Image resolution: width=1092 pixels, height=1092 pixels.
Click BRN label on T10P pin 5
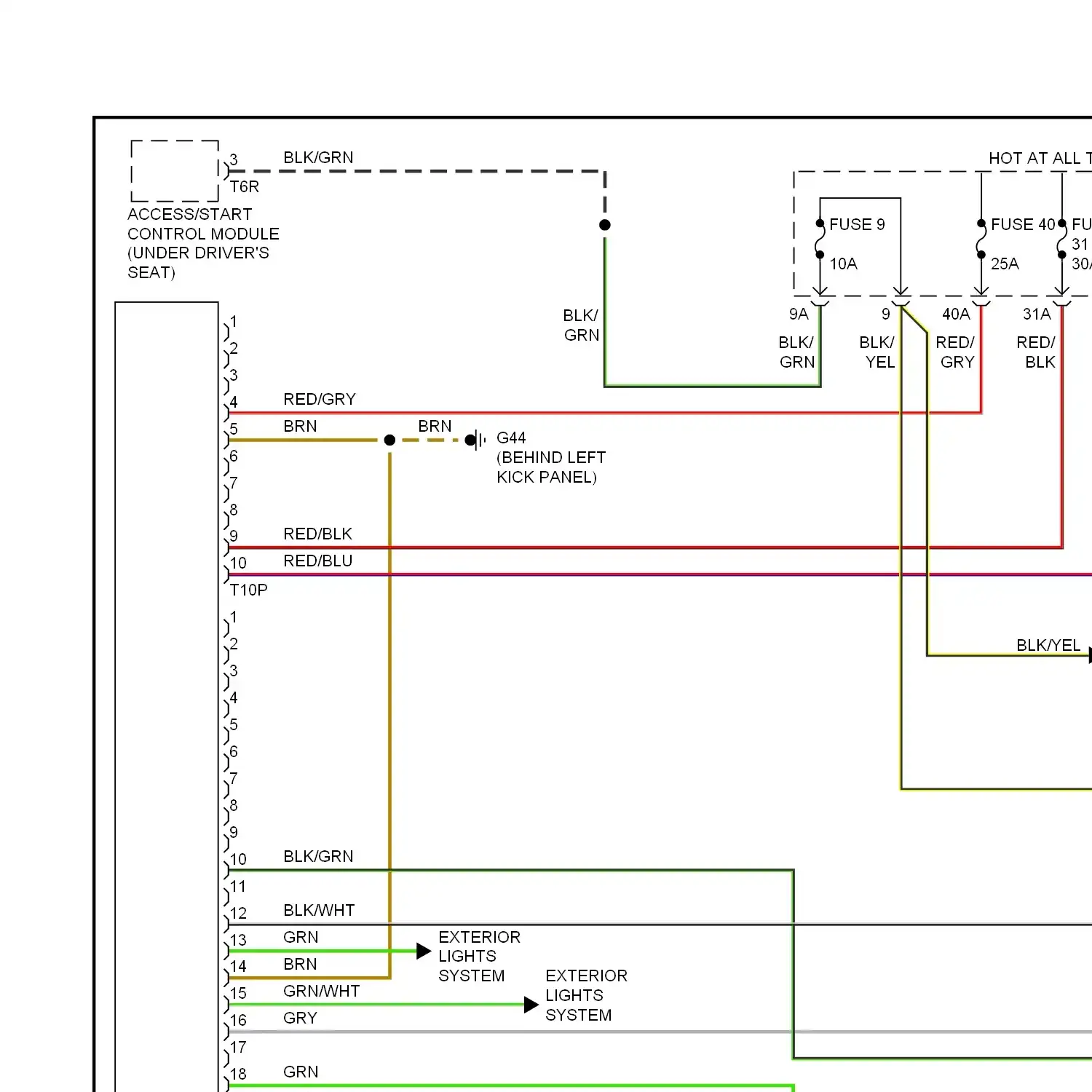click(300, 426)
